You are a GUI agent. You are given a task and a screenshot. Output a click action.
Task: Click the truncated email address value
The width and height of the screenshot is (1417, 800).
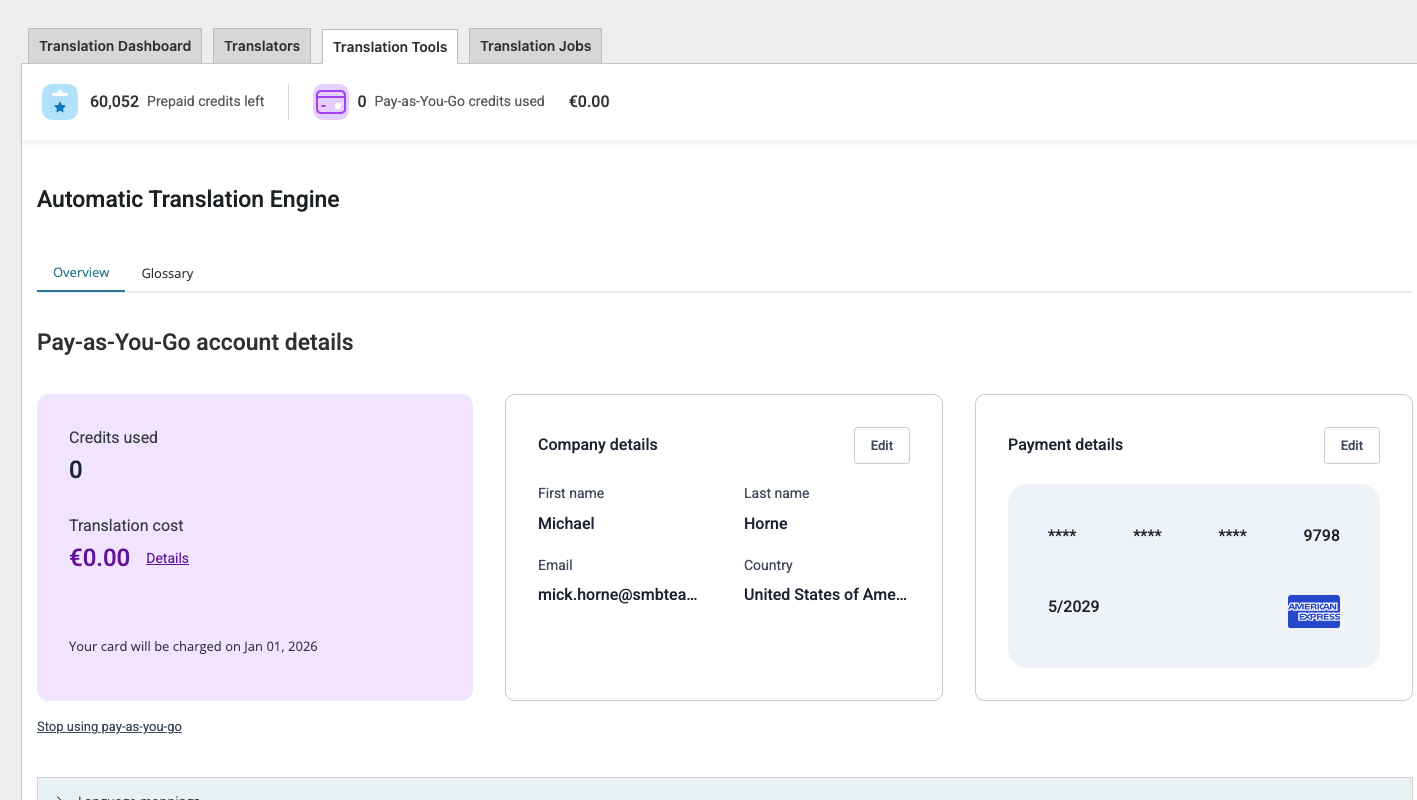(617, 594)
